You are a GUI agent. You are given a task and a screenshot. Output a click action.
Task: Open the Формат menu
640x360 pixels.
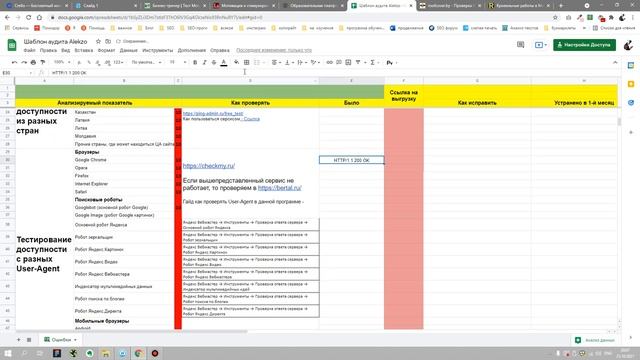107,50
